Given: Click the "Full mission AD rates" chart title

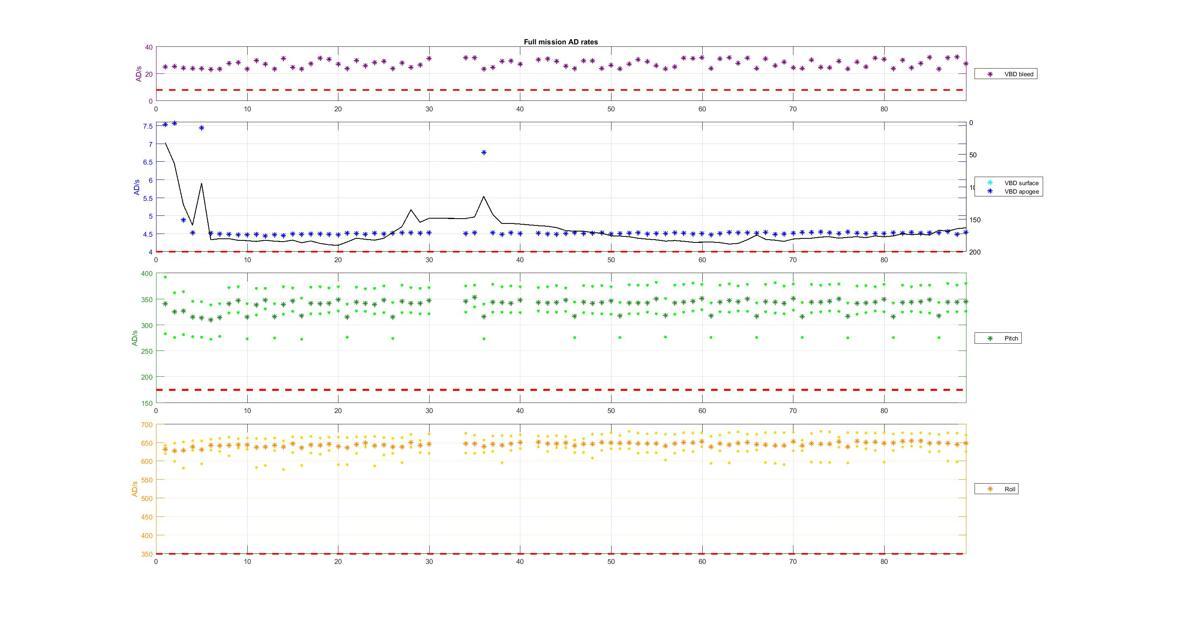Looking at the screenshot, I should click(x=561, y=42).
